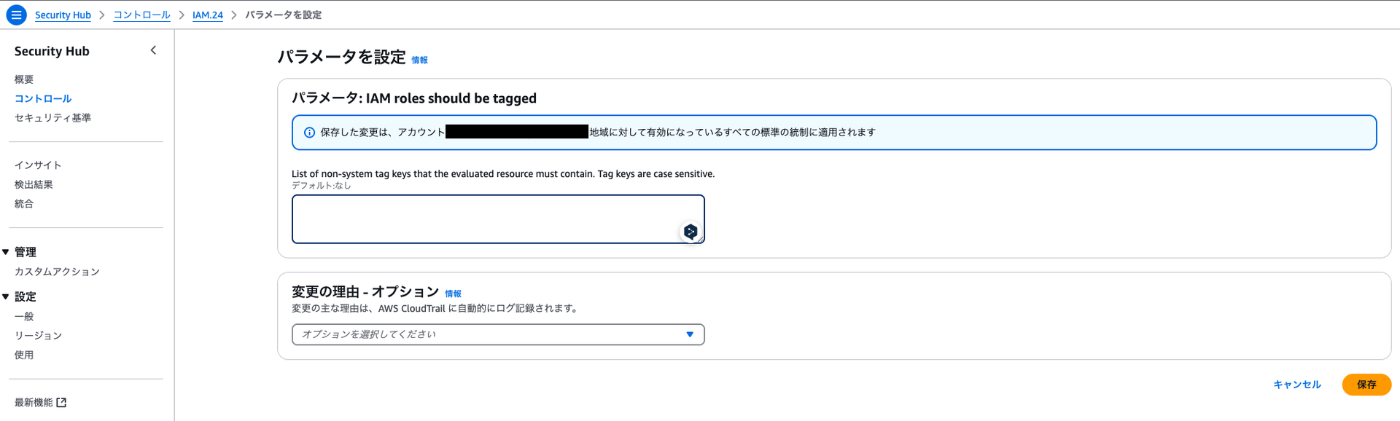Open the 情報 link beside the パラメータを設定 heading
The image size is (1400, 421).
pos(419,60)
